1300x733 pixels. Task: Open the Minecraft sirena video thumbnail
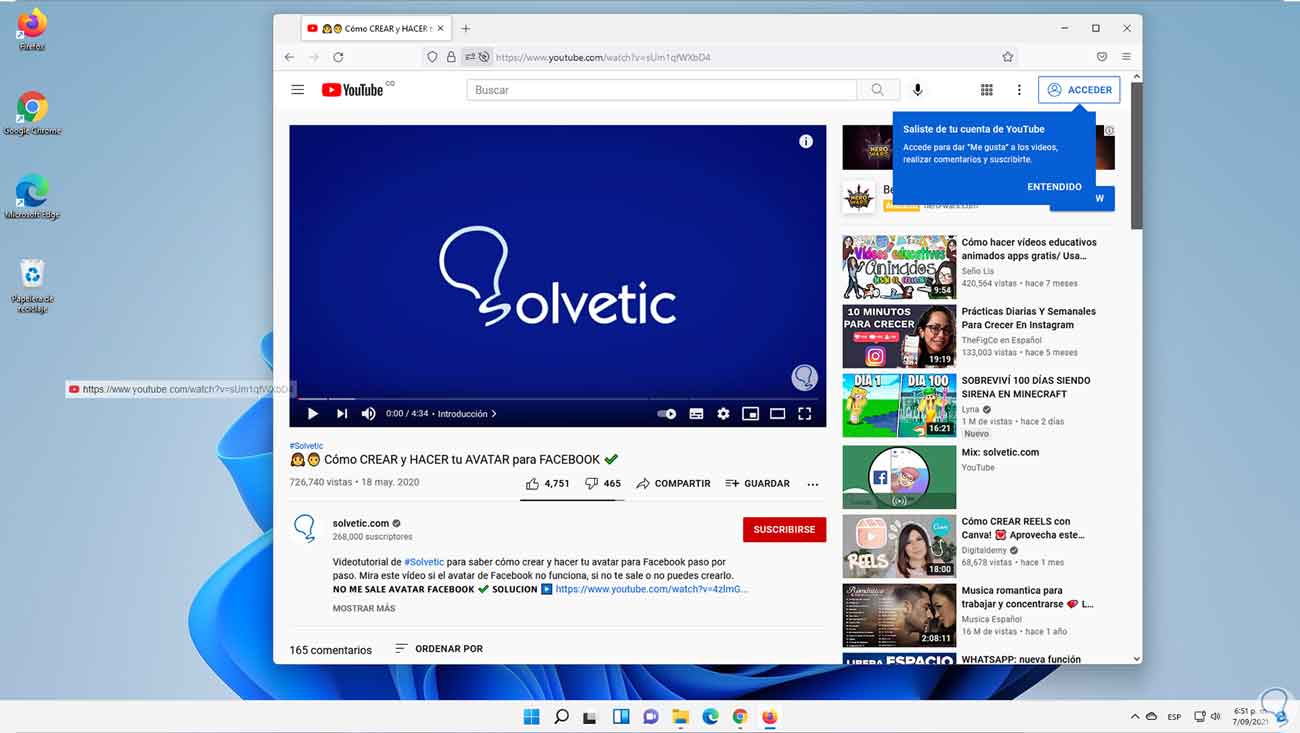pyautogui.click(x=899, y=405)
